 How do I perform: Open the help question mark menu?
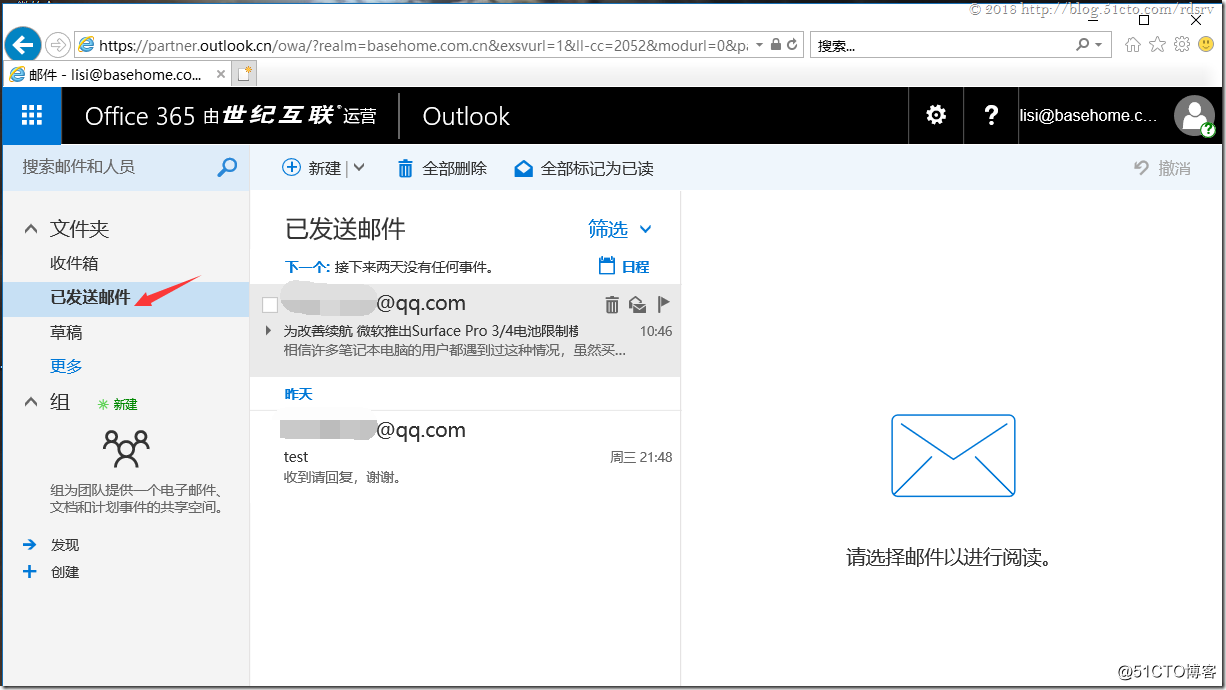pyautogui.click(x=991, y=116)
